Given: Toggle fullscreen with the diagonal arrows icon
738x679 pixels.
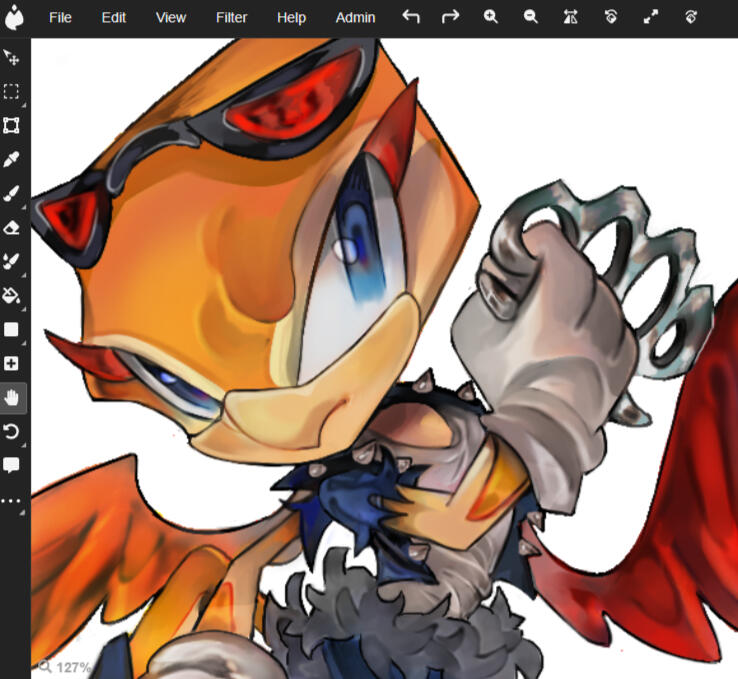Looking at the screenshot, I should (650, 17).
